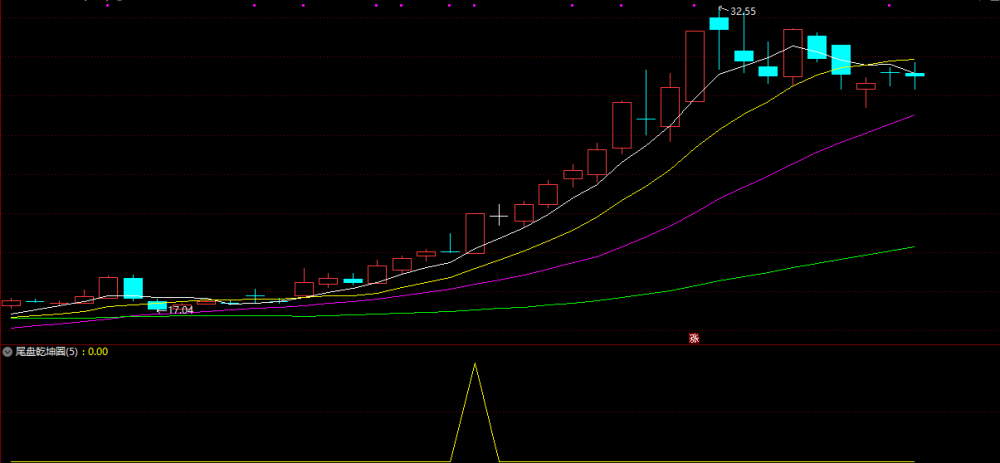This screenshot has height=463, width=1000.
Task: Click the 尾盘乾坤图(5) indicator name label
Action: [x=46, y=351]
